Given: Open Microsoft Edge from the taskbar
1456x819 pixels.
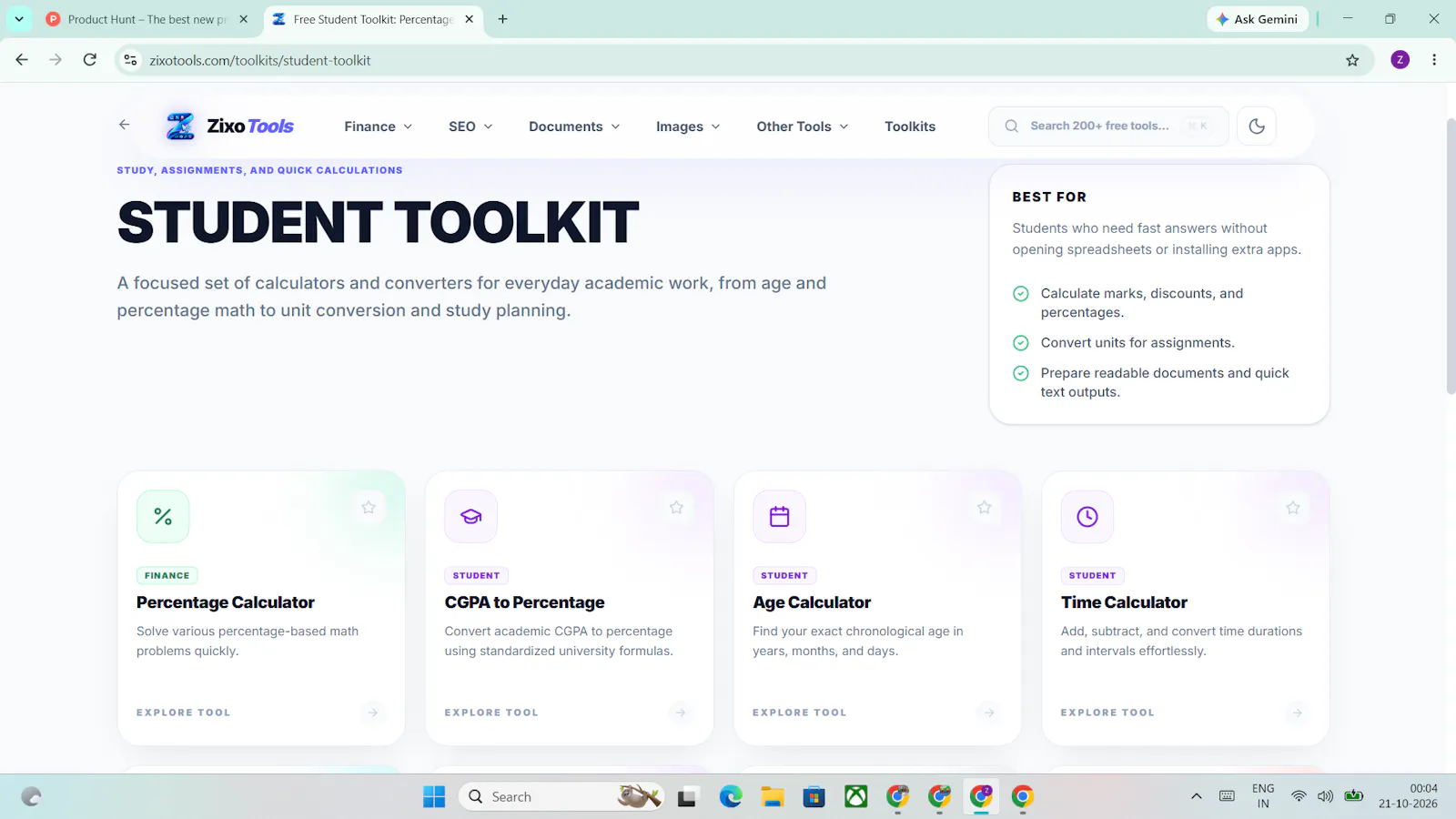Looking at the screenshot, I should (731, 797).
